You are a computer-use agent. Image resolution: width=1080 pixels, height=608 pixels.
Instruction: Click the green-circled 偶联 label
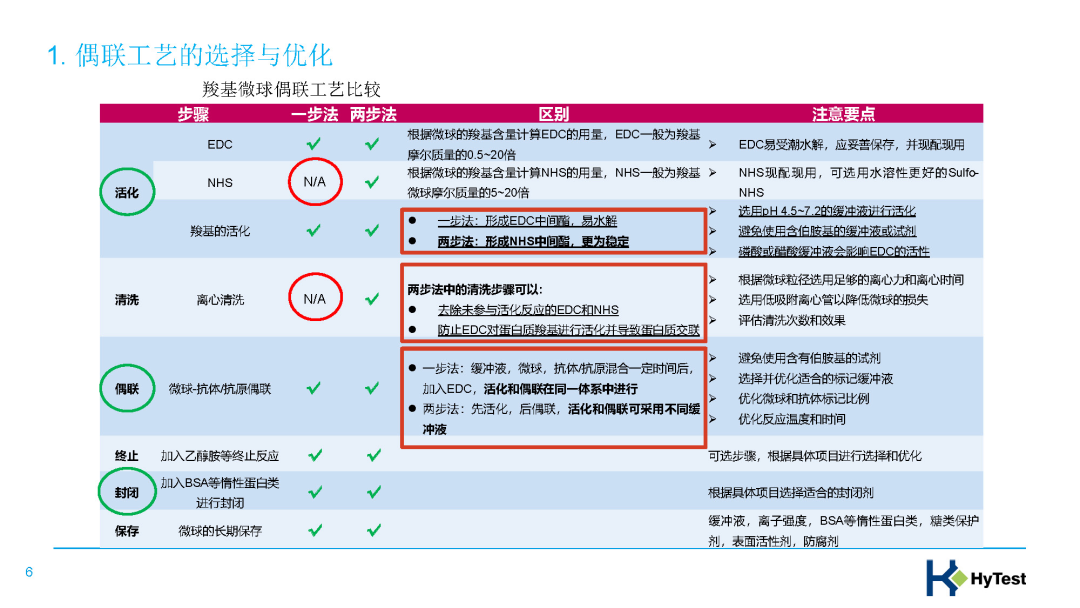(x=127, y=388)
